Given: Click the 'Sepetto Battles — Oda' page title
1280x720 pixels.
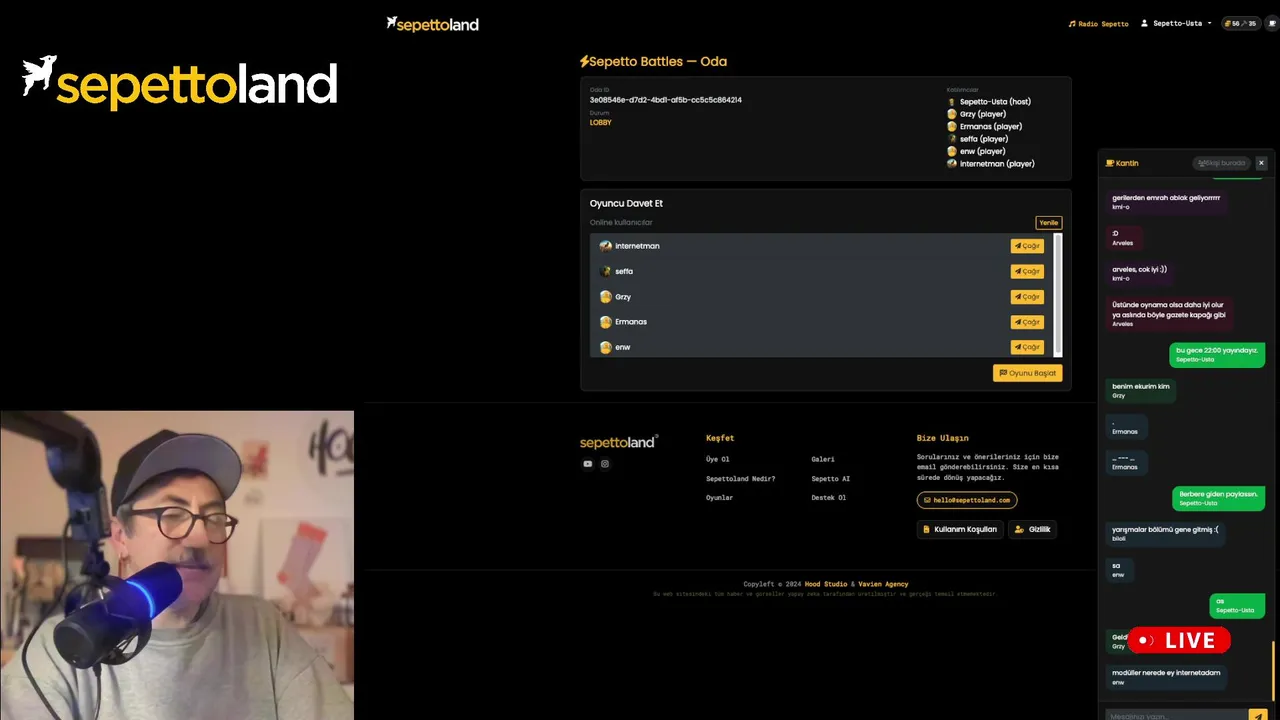Looking at the screenshot, I should (653, 61).
